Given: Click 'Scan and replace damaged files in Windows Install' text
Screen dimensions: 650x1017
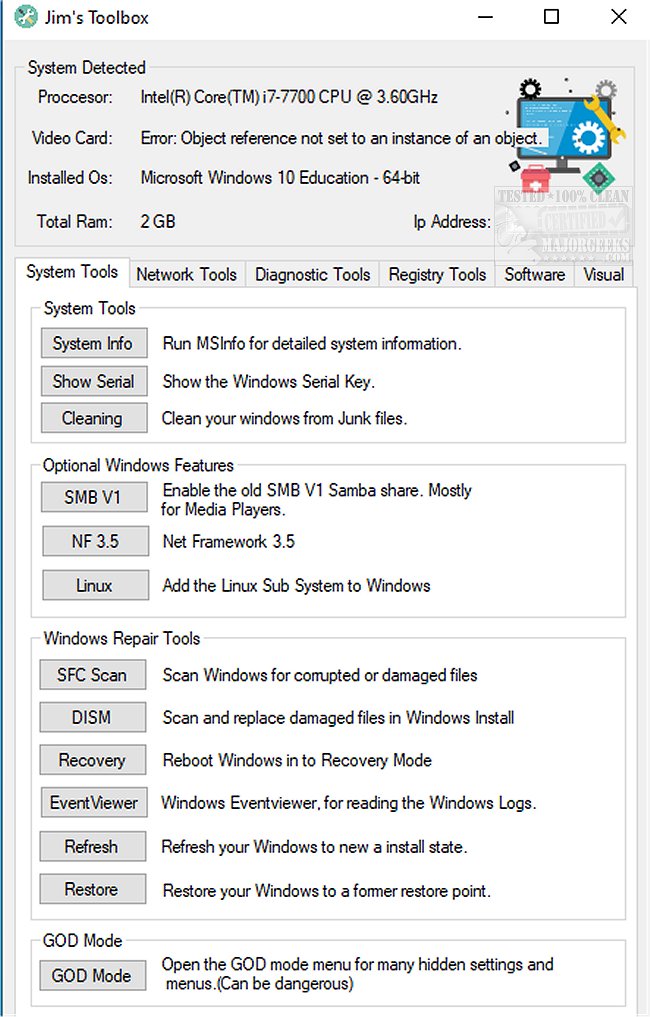Looking at the screenshot, I should (x=338, y=718).
